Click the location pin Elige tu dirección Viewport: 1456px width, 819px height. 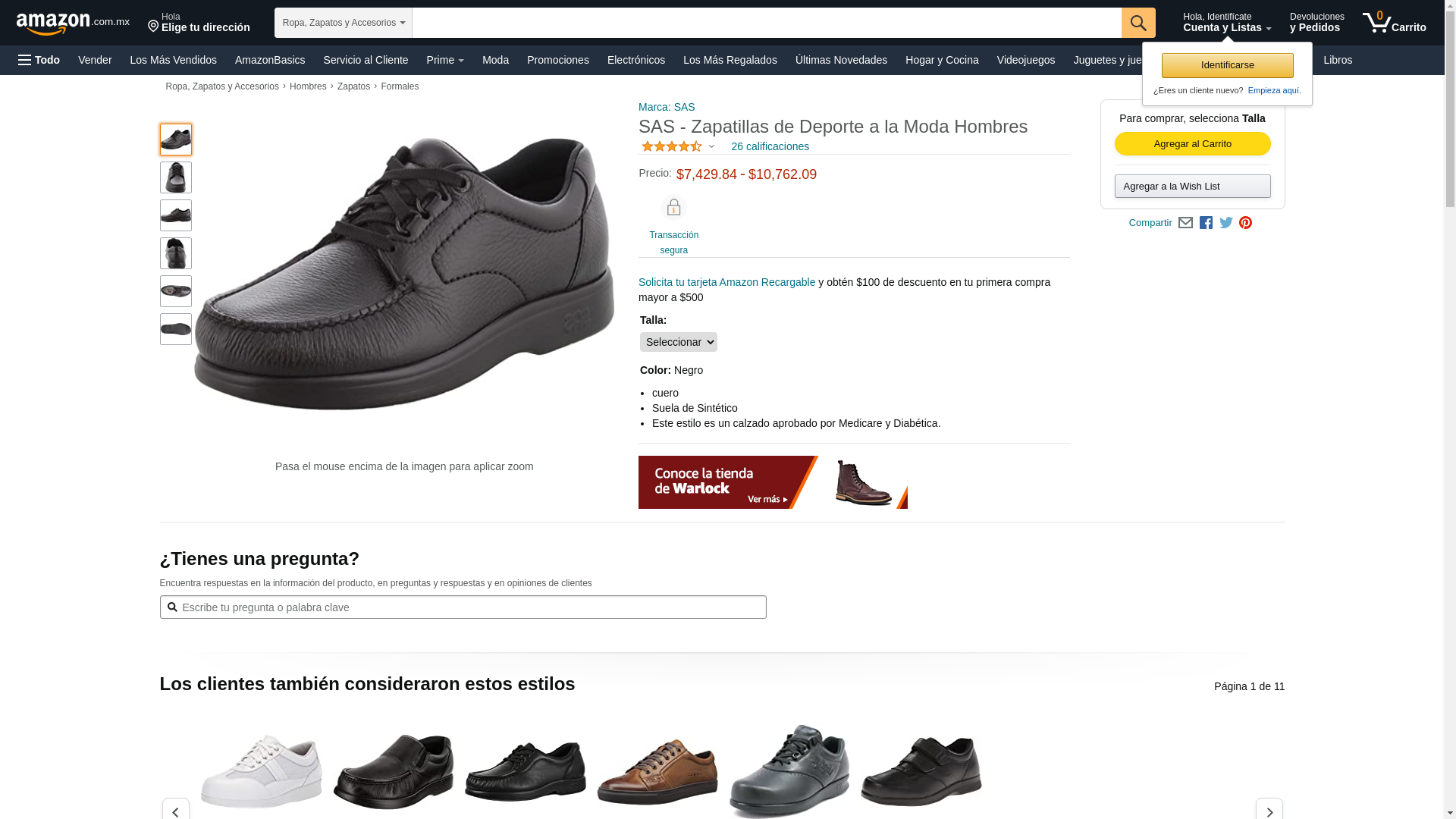tap(198, 23)
